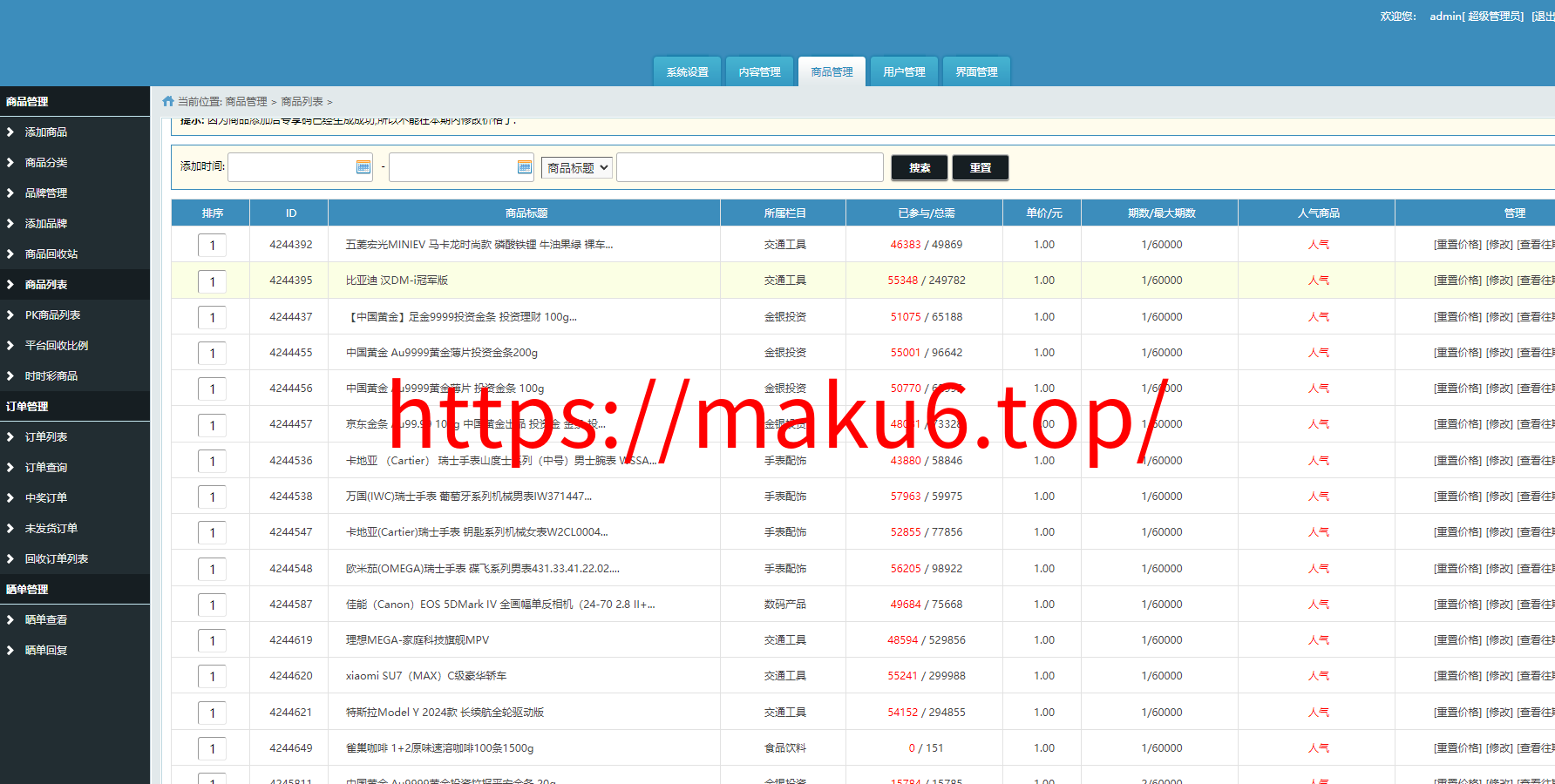
Task: Open the start date calendar picker icon
Action: pos(363,167)
